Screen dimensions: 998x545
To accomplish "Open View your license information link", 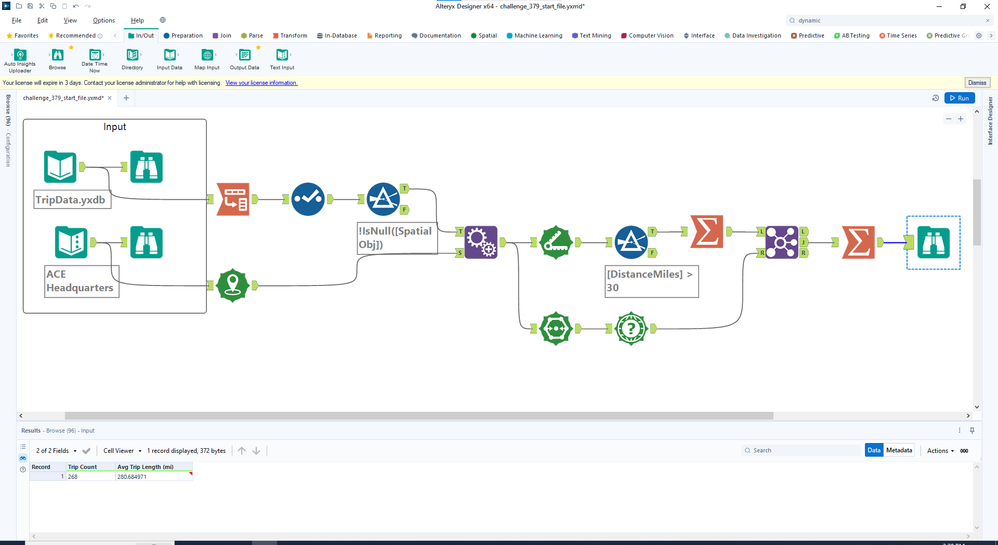I will 262,83.
